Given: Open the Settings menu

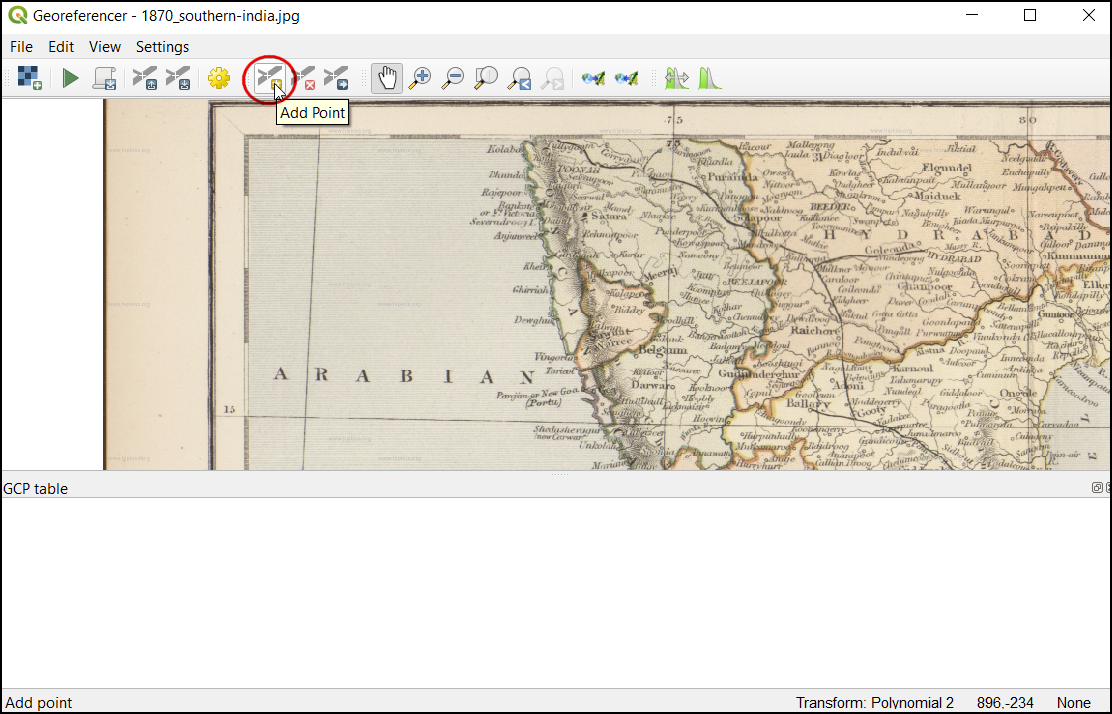Looking at the screenshot, I should [162, 47].
